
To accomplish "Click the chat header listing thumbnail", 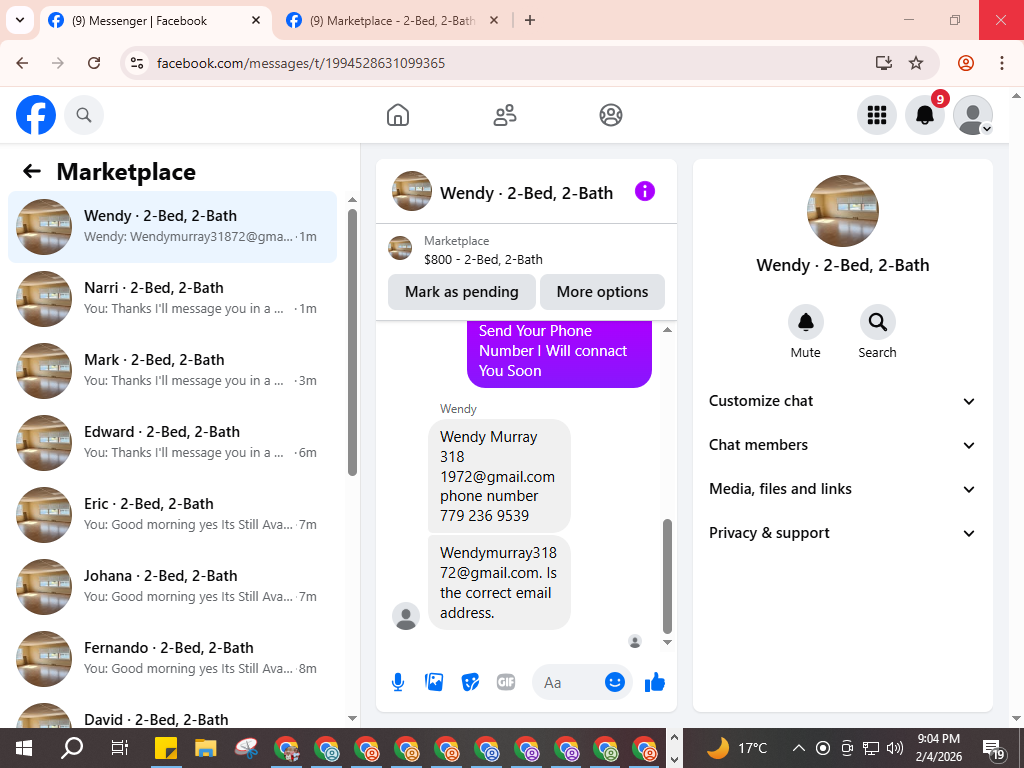I will tap(411, 191).
